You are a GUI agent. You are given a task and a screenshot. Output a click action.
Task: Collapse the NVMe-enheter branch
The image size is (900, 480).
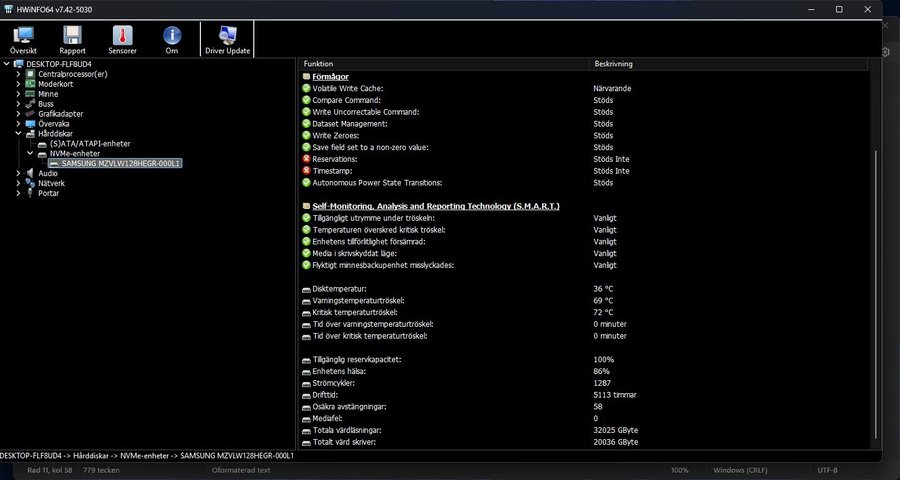point(30,153)
